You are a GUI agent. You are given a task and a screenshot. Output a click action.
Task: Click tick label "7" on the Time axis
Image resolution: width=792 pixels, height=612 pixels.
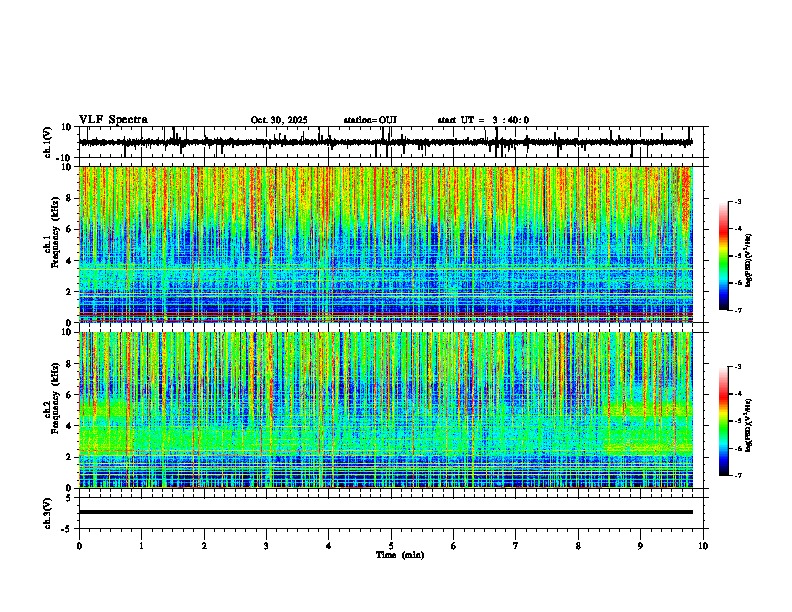coord(516,546)
